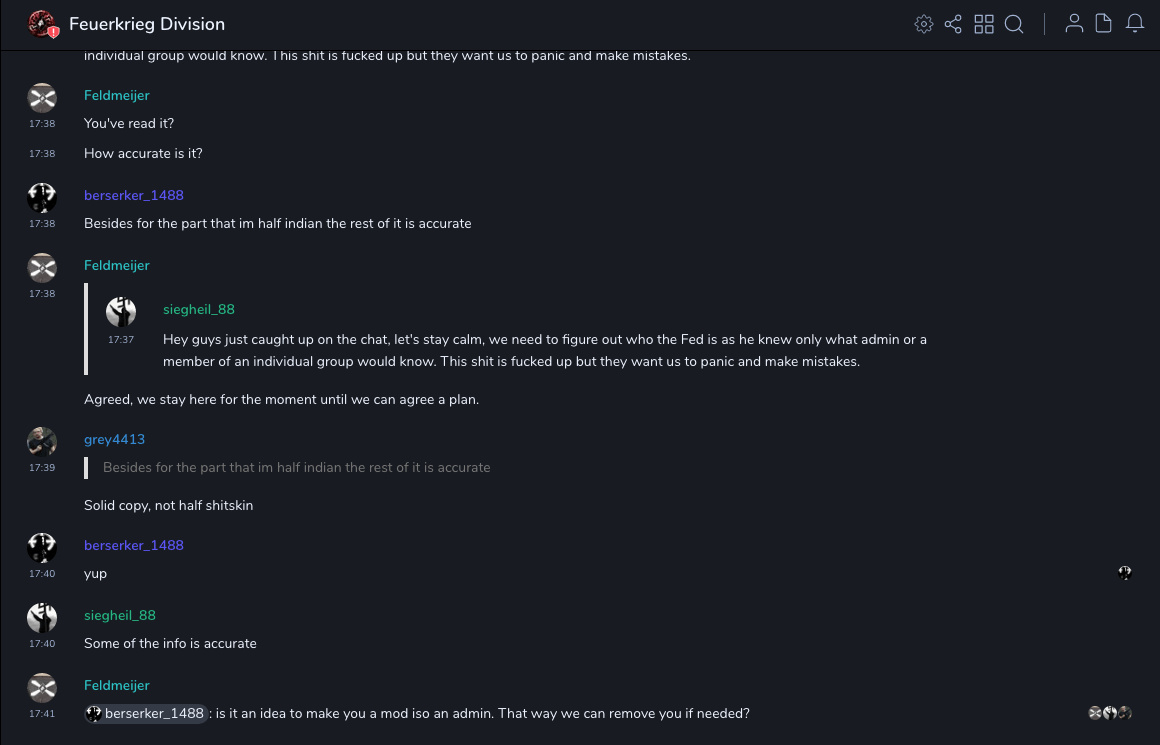Show the member list person icon
The width and height of the screenshot is (1160, 745).
pyautogui.click(x=1074, y=24)
